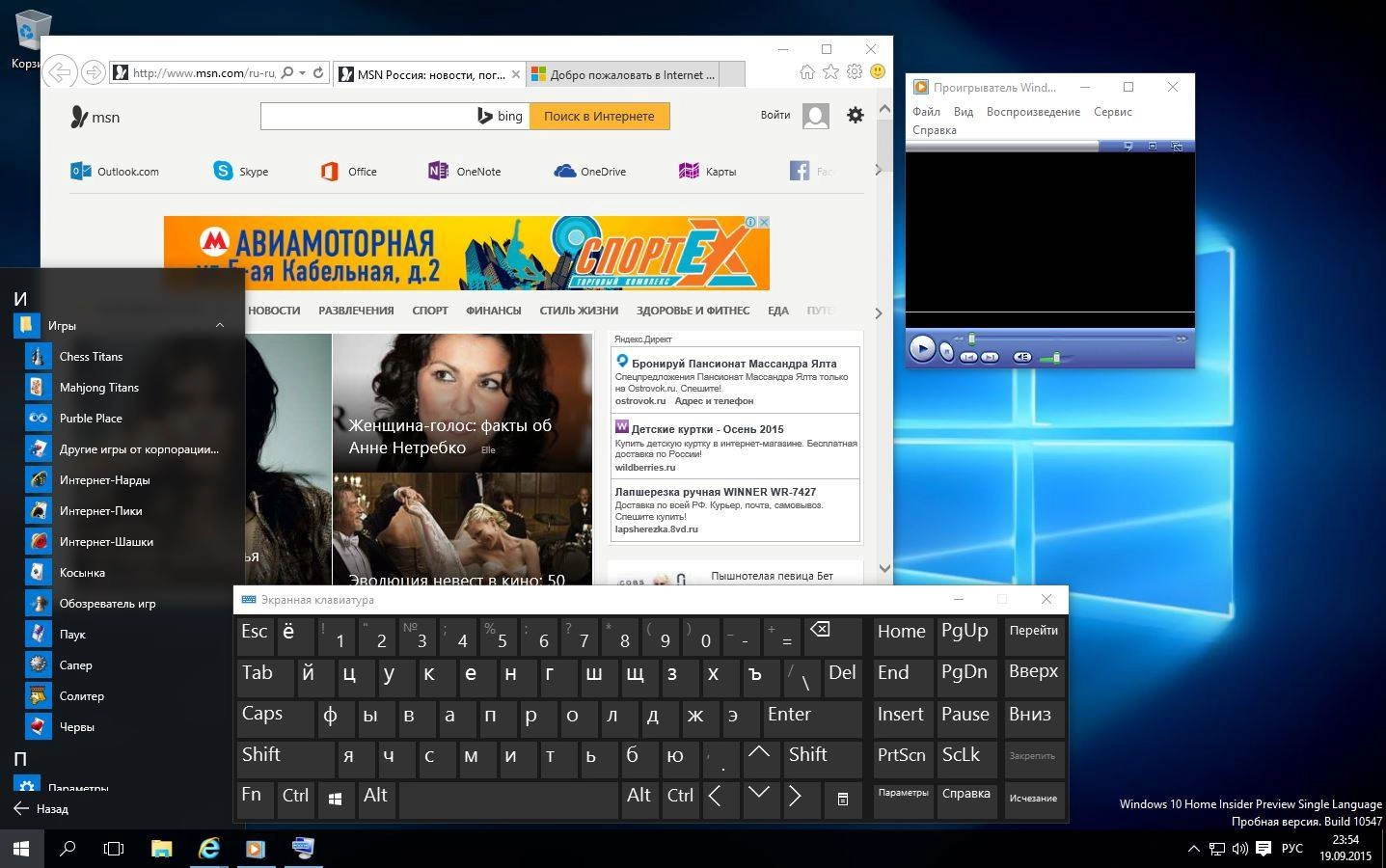Open the OneDrive shortcut on MSN

coord(590,171)
